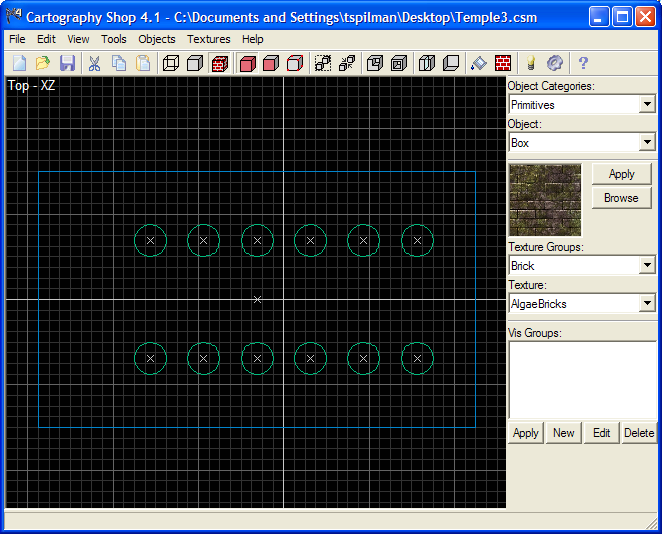
Task: Click the plane sheet icon in toolbar
Action: (451, 63)
